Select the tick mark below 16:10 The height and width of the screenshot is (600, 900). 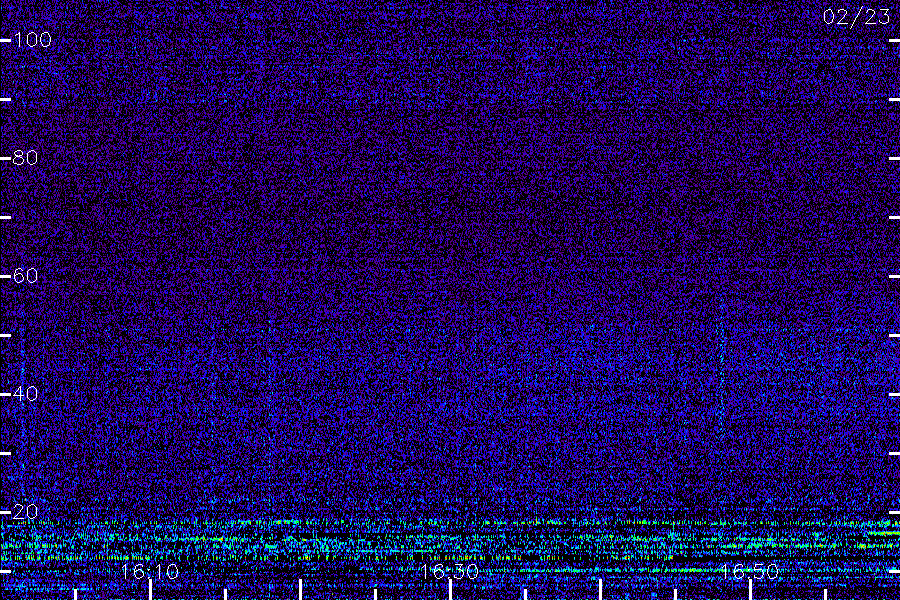[150, 590]
